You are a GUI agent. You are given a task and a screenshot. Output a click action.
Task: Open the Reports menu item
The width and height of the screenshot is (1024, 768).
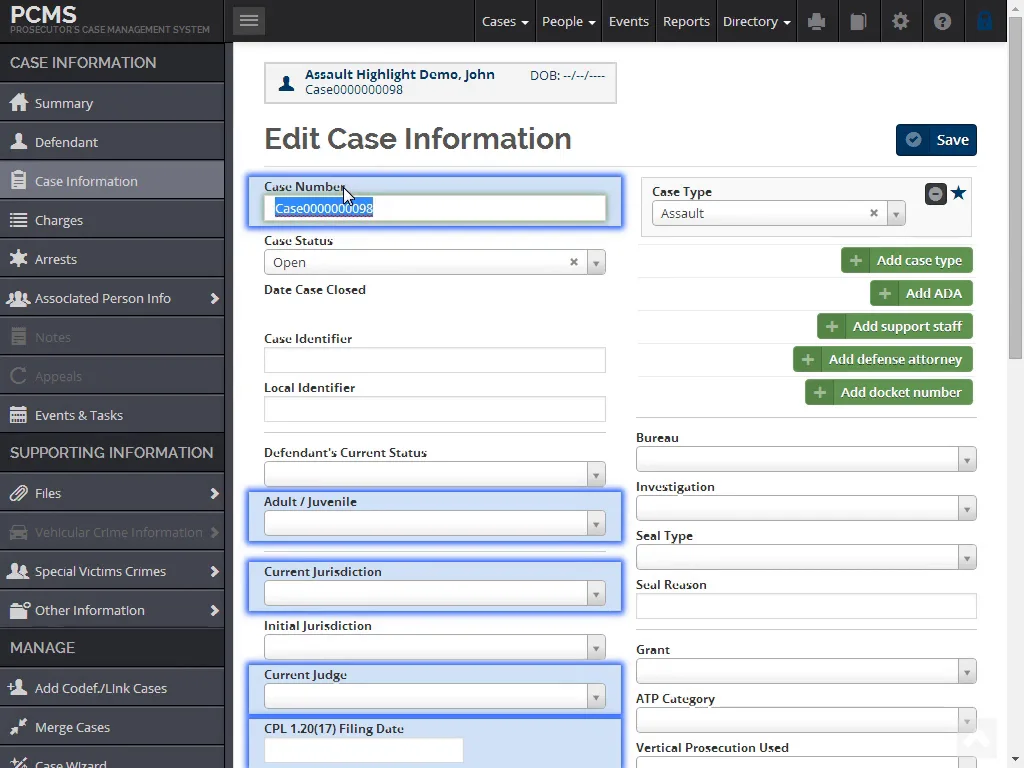pos(686,21)
